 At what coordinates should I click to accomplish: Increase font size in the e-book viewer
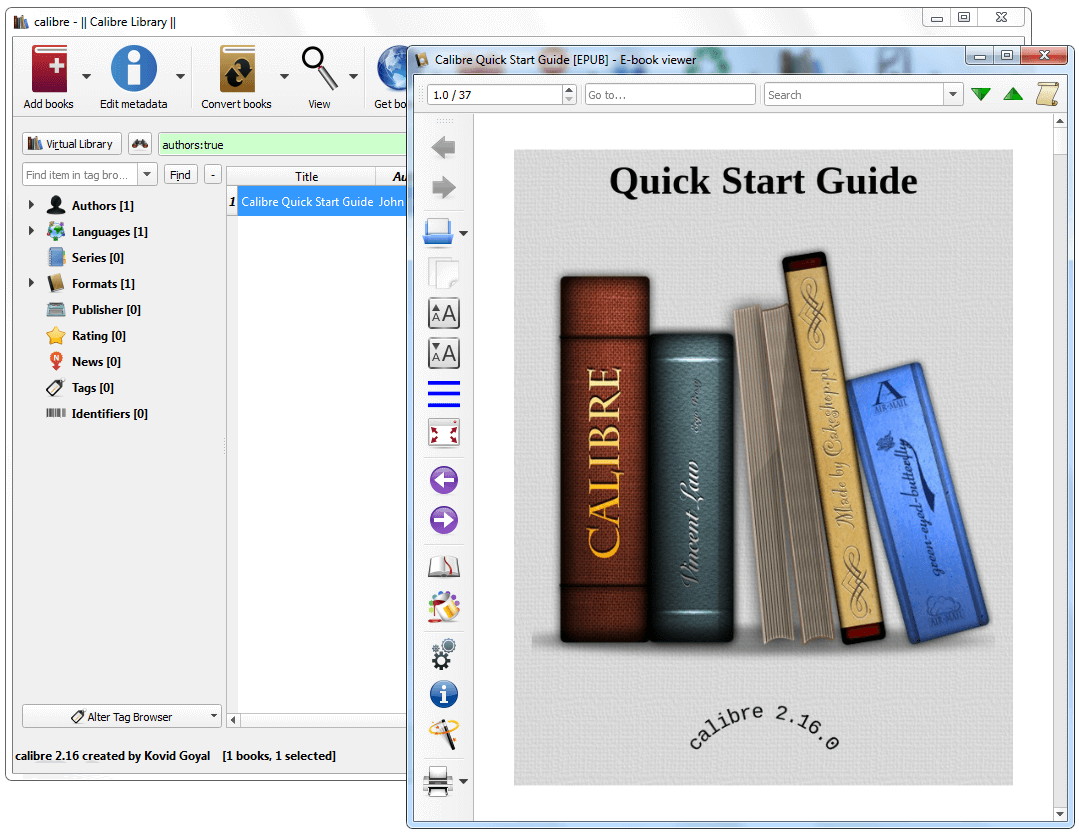pyautogui.click(x=443, y=314)
